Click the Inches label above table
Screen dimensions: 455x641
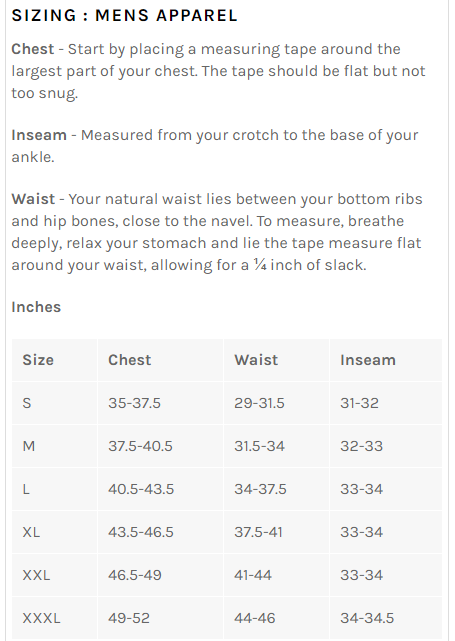tap(36, 307)
